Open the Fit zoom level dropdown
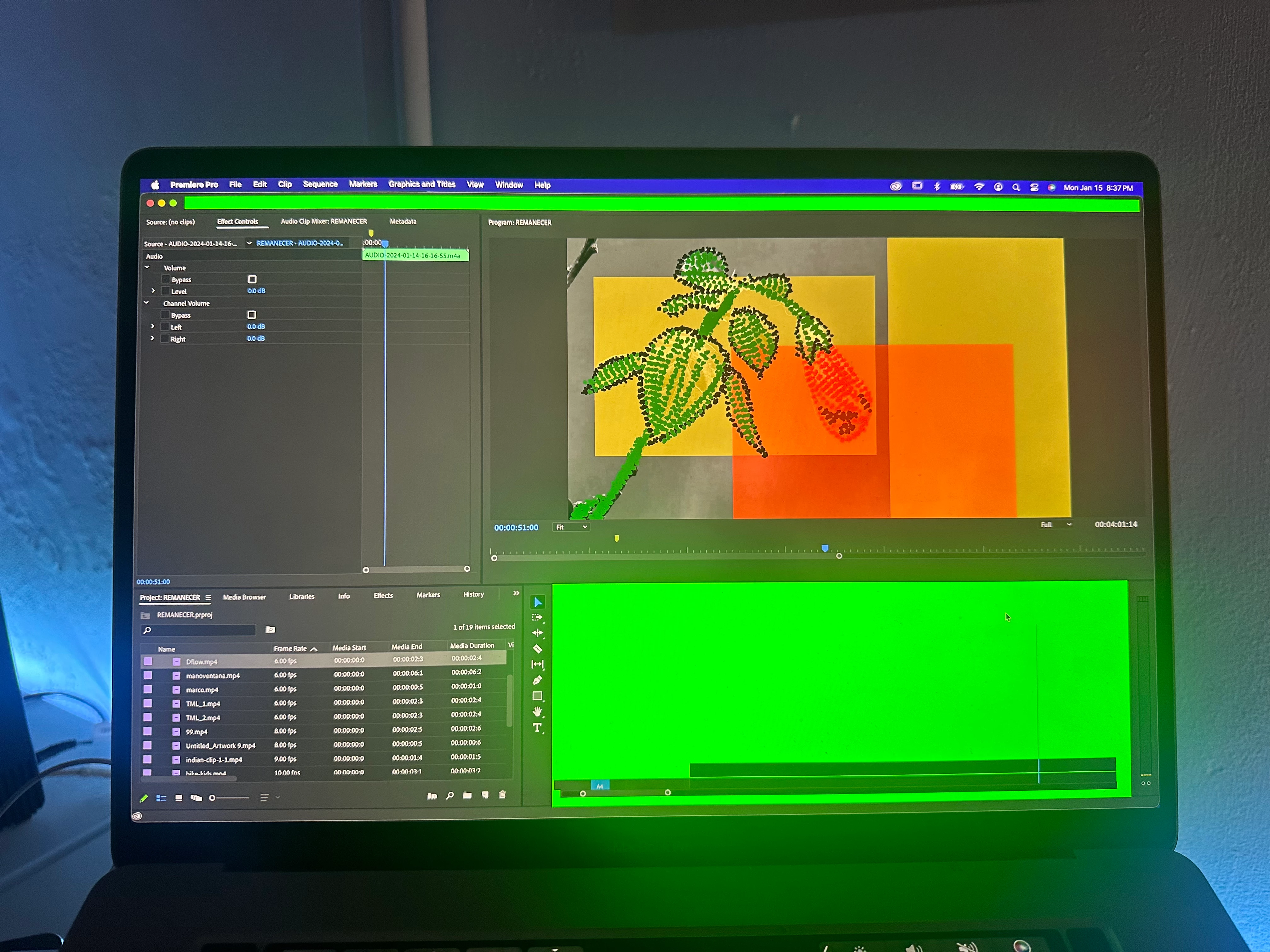 pyautogui.click(x=571, y=527)
